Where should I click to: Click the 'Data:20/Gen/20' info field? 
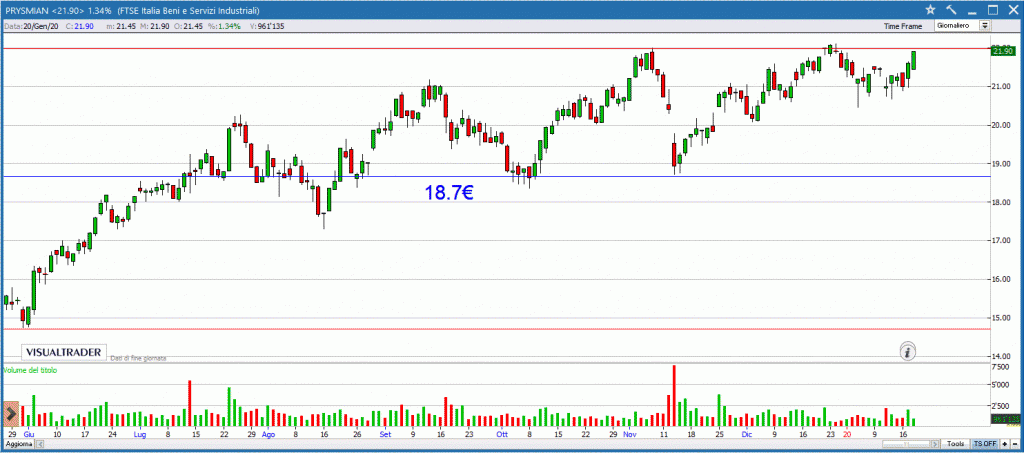coord(32,25)
